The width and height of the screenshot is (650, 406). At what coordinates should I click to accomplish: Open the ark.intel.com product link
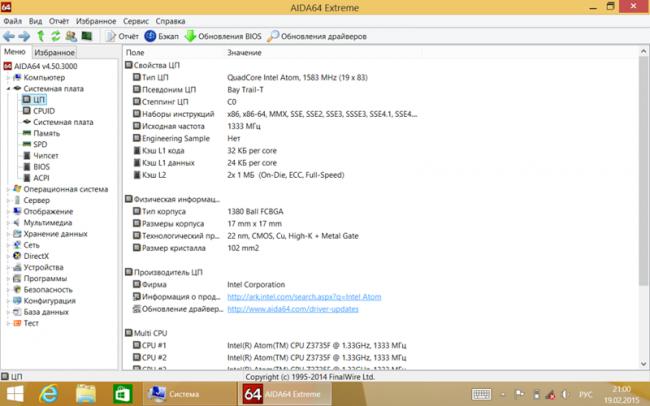[304, 297]
